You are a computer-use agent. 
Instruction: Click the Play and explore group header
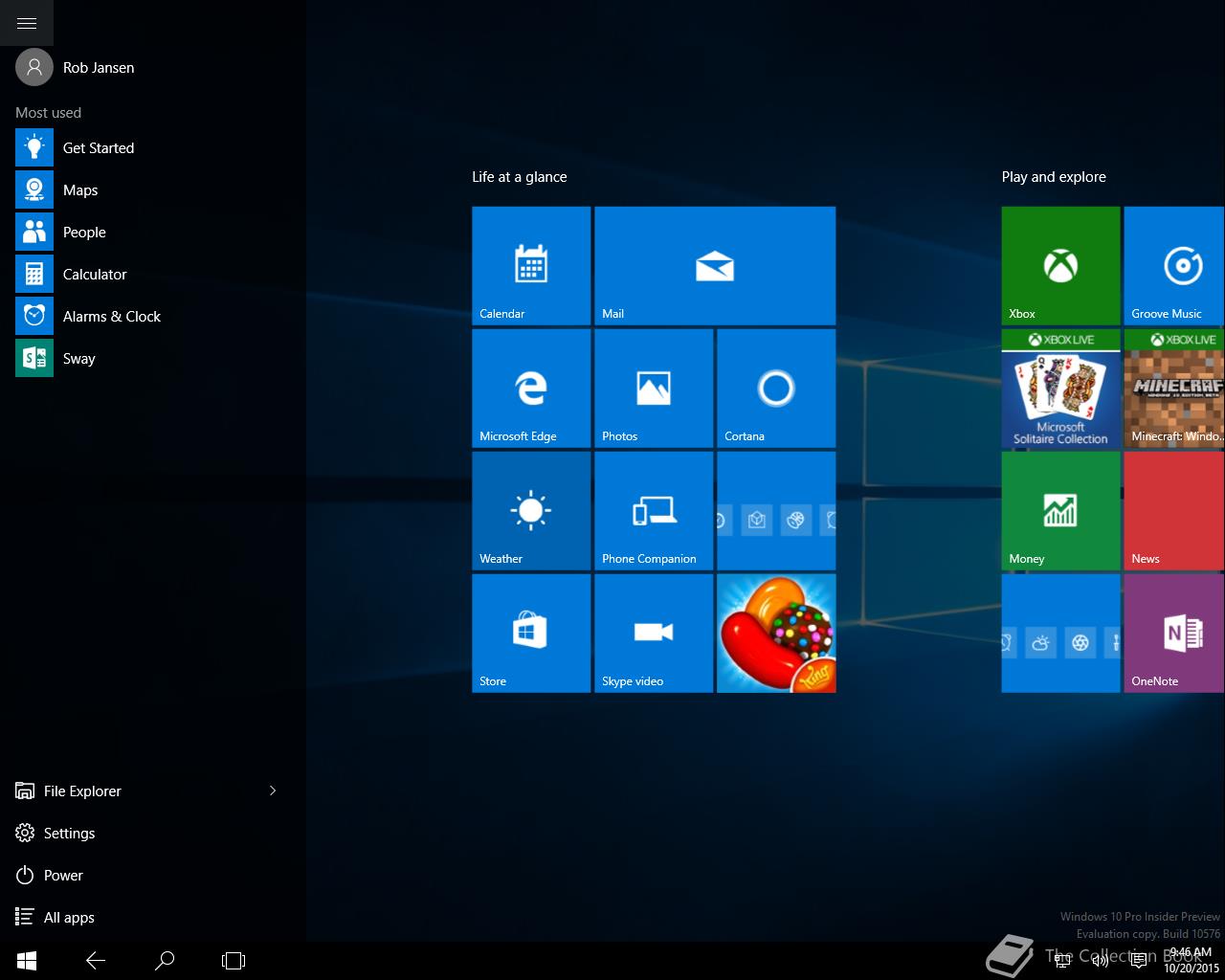point(1054,177)
